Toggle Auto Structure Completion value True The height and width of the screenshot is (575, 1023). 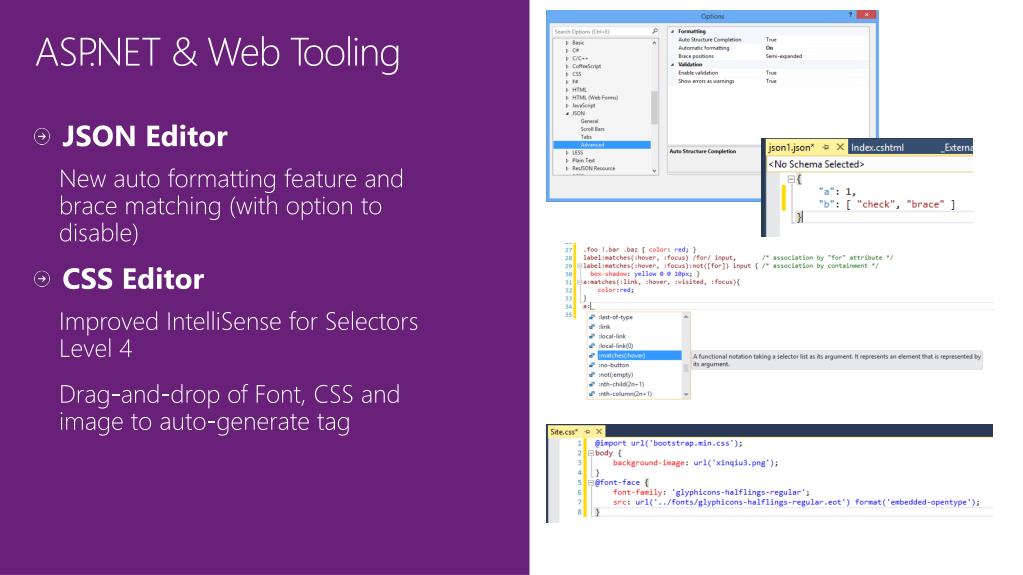coord(771,40)
